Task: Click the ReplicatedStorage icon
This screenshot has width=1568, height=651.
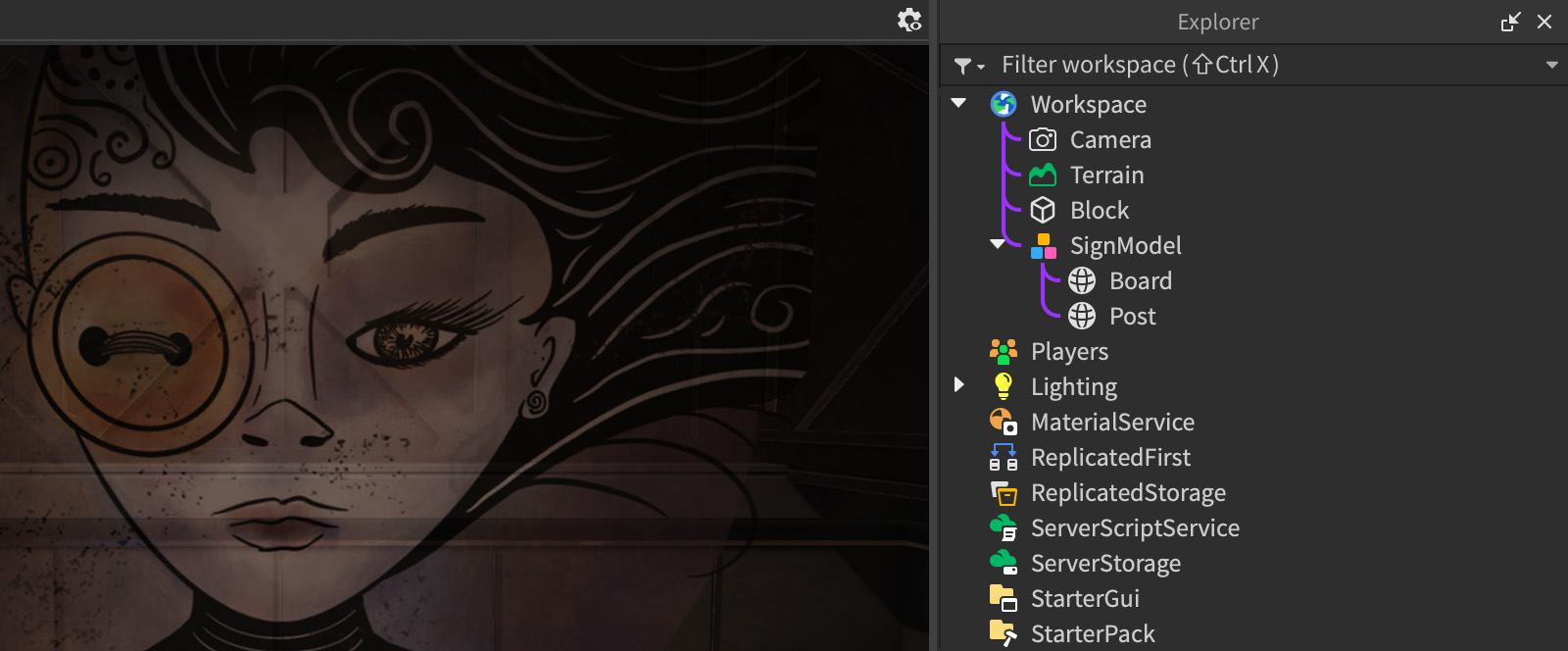Action: [x=1004, y=492]
